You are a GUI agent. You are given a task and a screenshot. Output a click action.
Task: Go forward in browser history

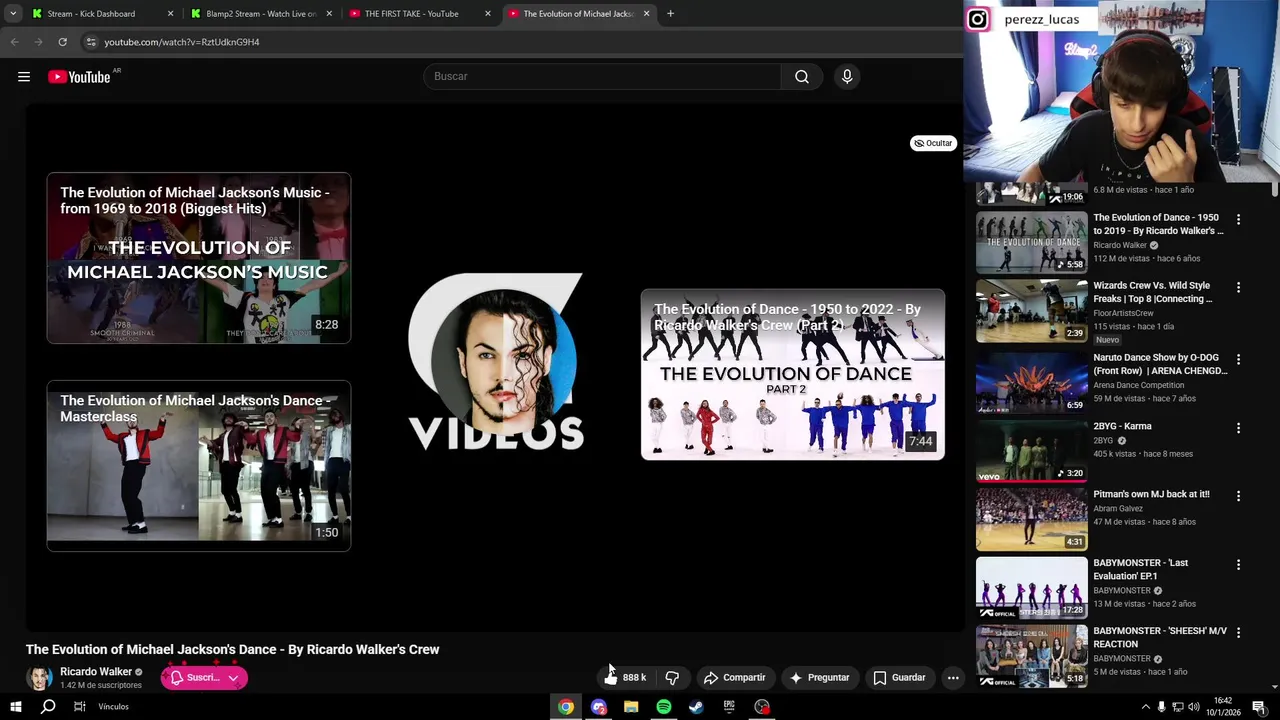[38, 42]
